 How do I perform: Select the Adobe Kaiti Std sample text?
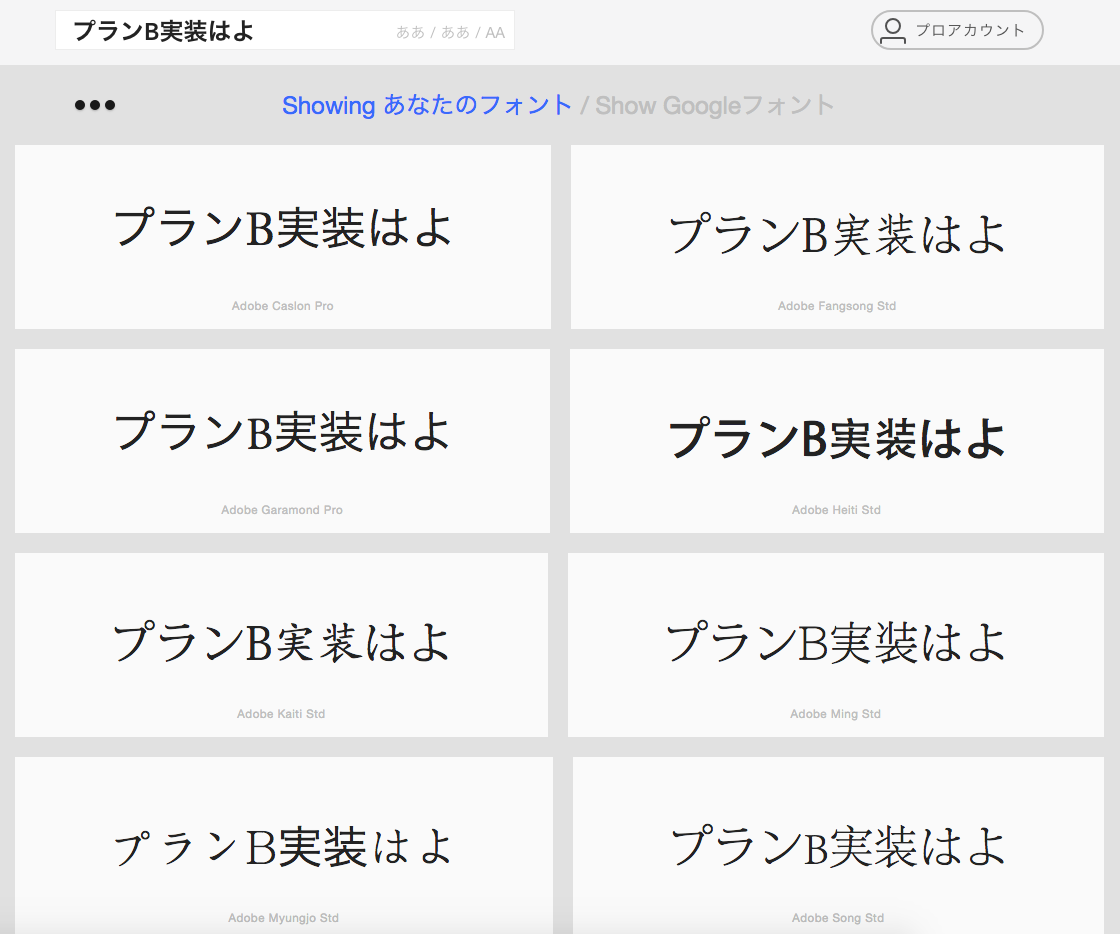tap(283, 641)
